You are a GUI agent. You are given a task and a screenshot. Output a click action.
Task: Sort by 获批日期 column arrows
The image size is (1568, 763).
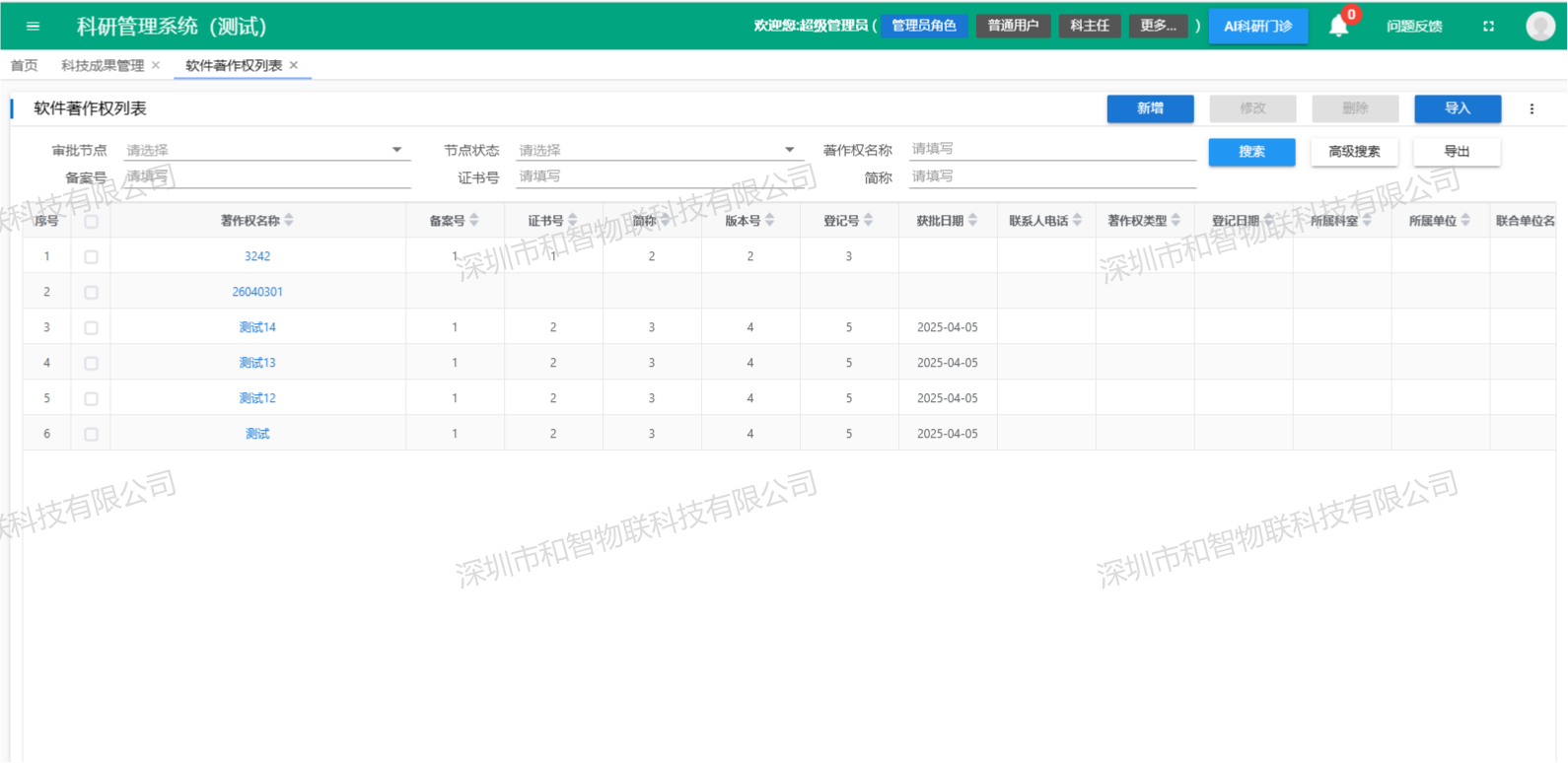click(972, 220)
